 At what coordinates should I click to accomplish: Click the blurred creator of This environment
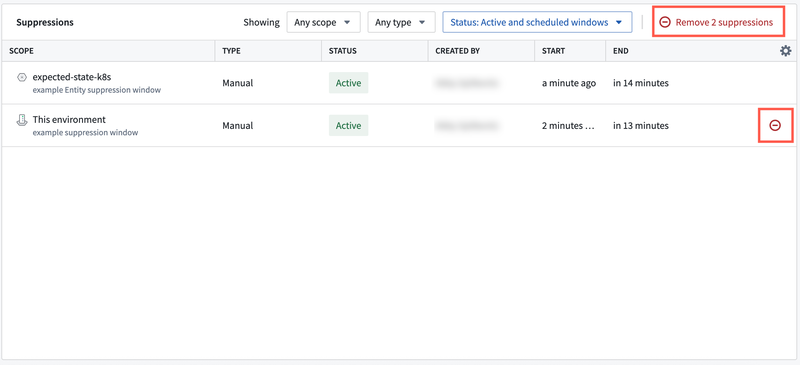click(467, 125)
